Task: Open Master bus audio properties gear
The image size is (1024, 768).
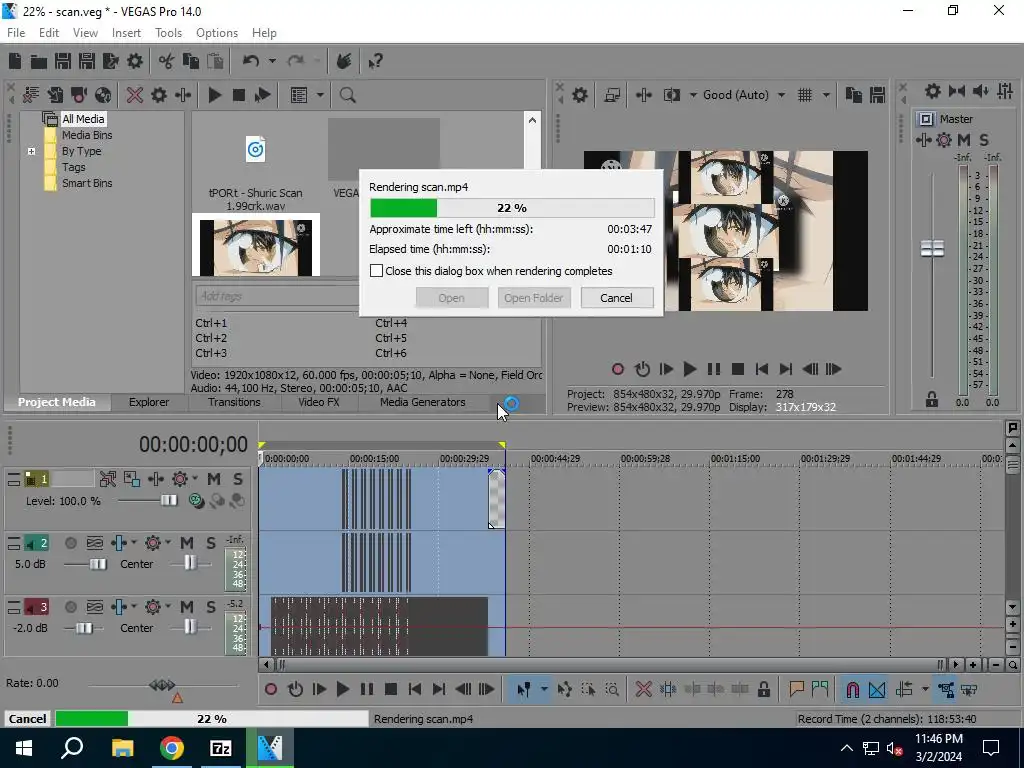Action: click(x=933, y=91)
